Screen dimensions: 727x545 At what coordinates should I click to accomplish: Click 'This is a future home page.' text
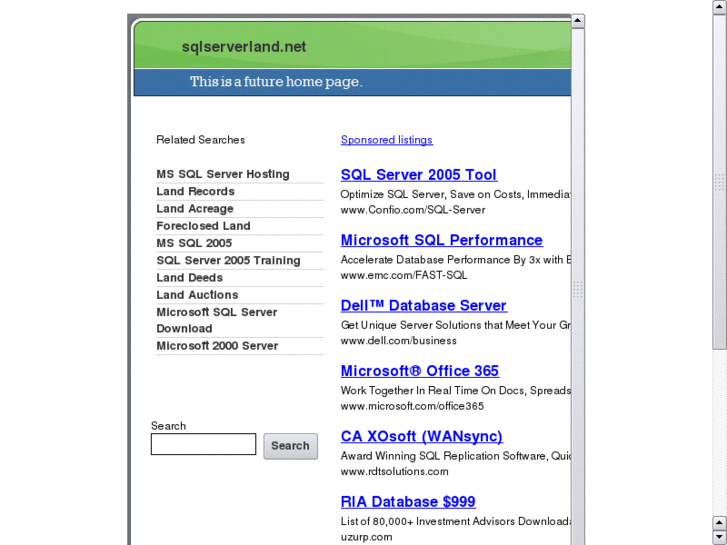[276, 82]
